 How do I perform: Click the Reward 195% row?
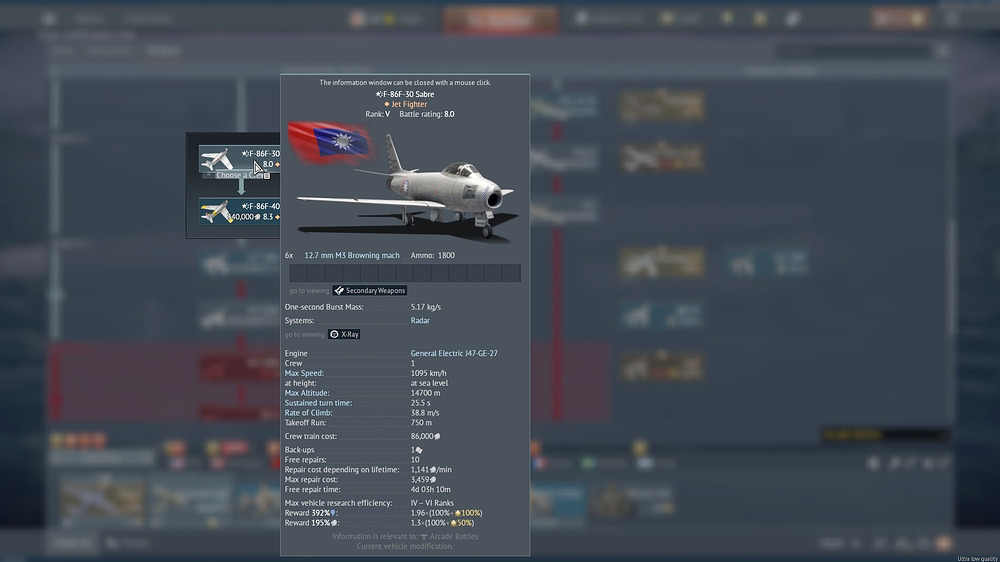tap(379, 523)
